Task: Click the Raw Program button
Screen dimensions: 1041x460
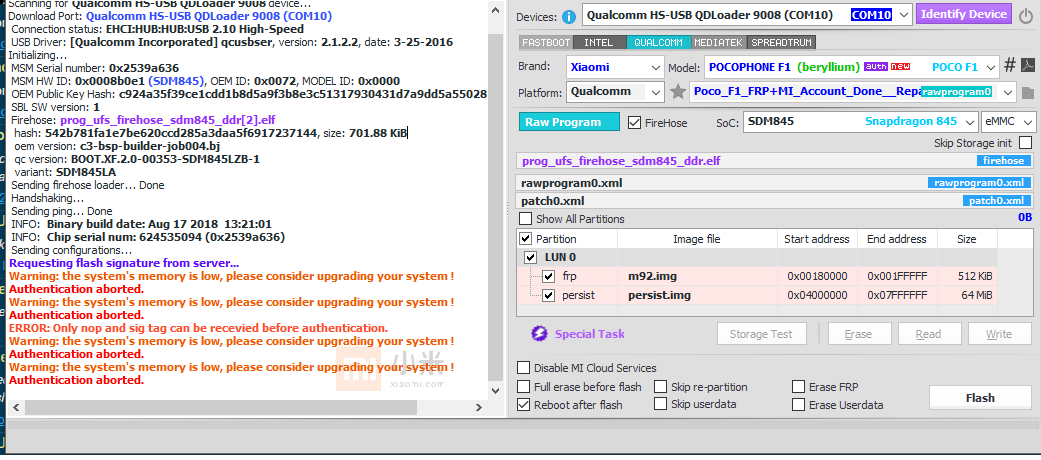Action: (x=569, y=122)
